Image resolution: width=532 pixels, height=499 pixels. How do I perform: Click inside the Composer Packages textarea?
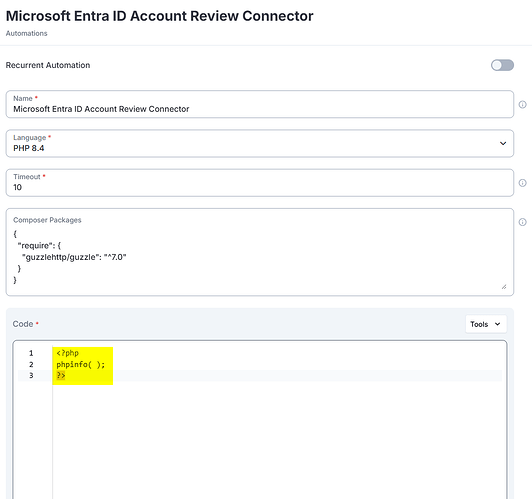point(260,252)
